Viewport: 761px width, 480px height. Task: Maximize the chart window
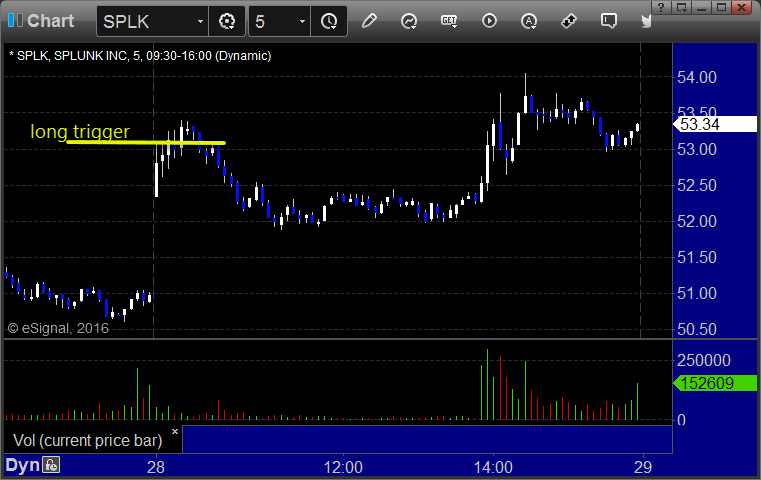tap(721, 7)
